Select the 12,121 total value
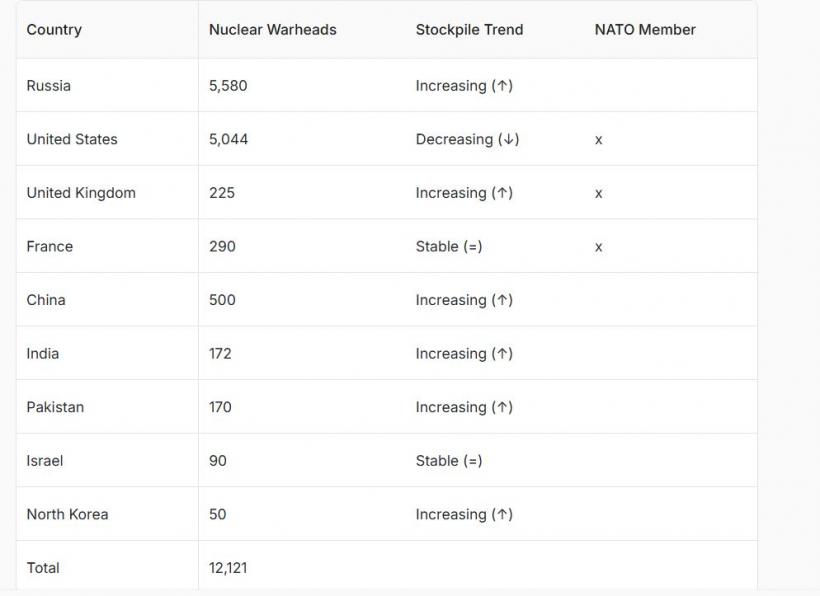The height and width of the screenshot is (596, 820). pos(228,568)
